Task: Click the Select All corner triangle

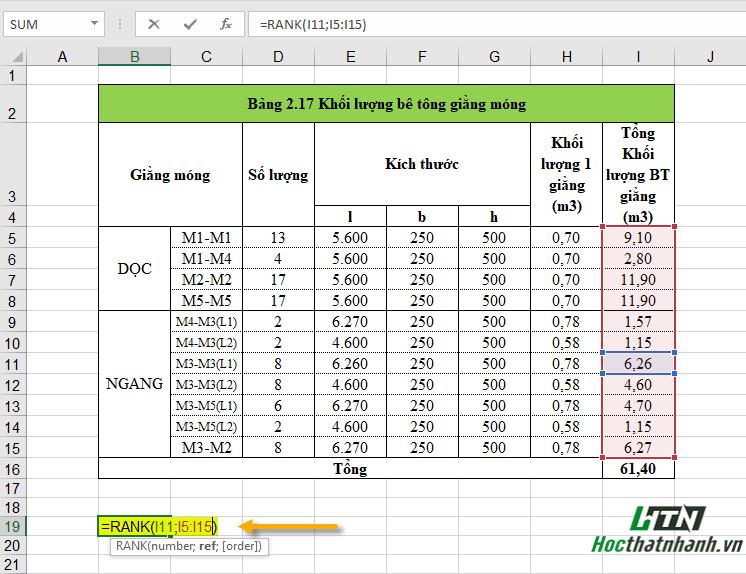Action: (13, 58)
